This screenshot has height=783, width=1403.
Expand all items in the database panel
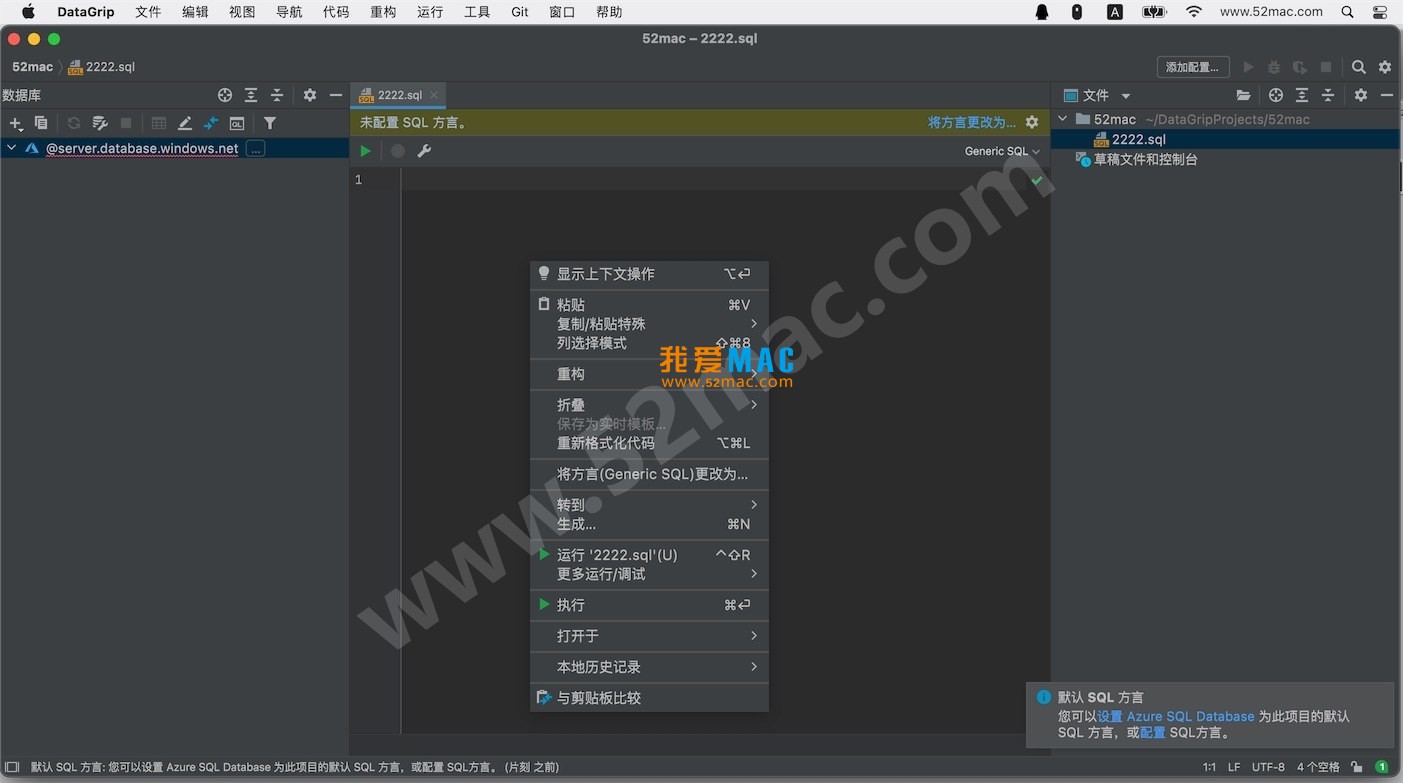(x=251, y=95)
